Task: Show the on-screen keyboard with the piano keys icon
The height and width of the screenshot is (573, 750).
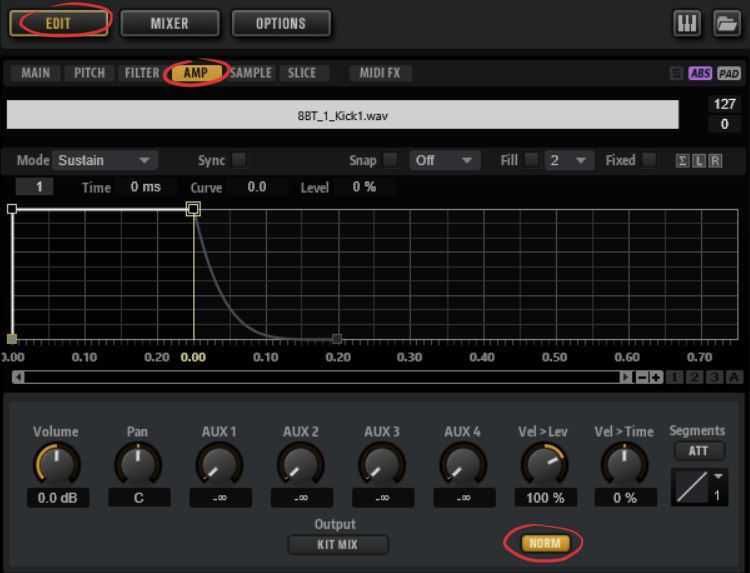Action: tap(687, 23)
